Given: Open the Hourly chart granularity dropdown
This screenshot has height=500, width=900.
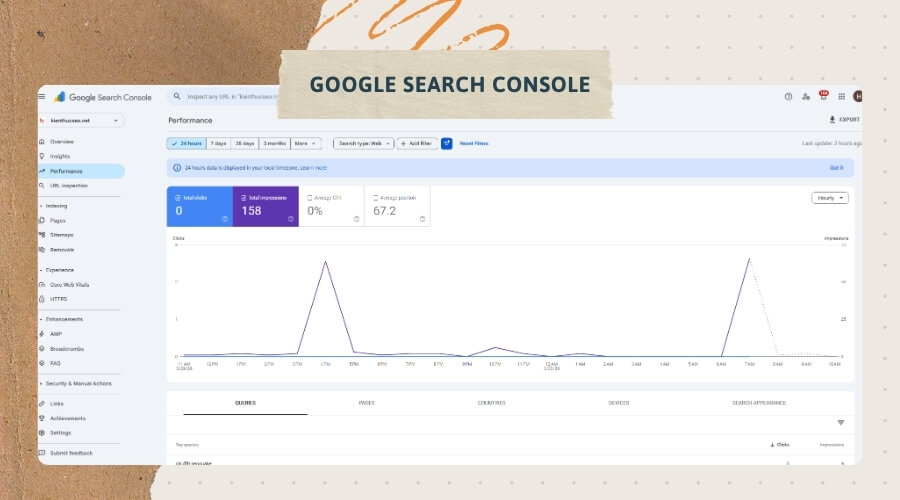Looking at the screenshot, I should [x=830, y=198].
